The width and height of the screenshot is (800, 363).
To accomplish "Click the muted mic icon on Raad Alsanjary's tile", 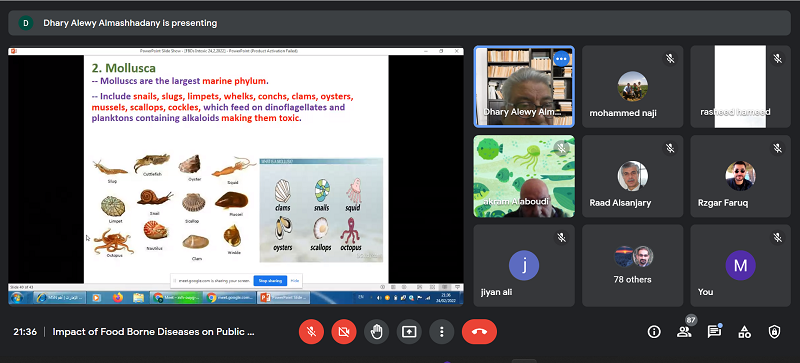I will (669, 148).
